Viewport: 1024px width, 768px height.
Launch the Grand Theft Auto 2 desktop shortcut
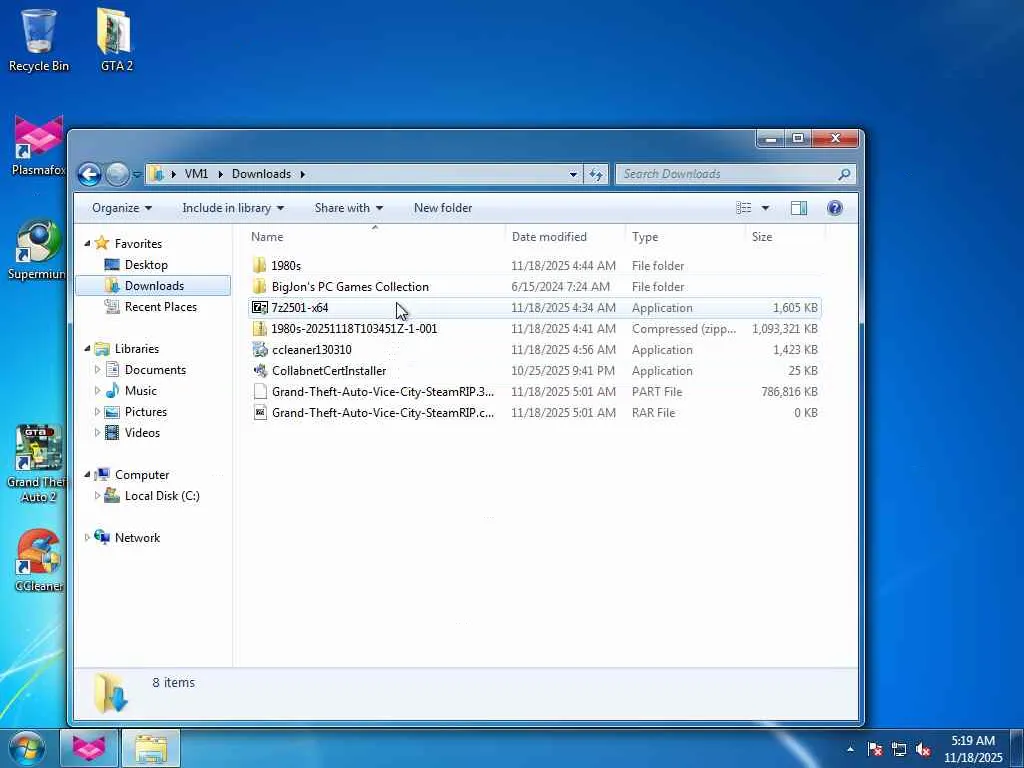tap(36, 464)
